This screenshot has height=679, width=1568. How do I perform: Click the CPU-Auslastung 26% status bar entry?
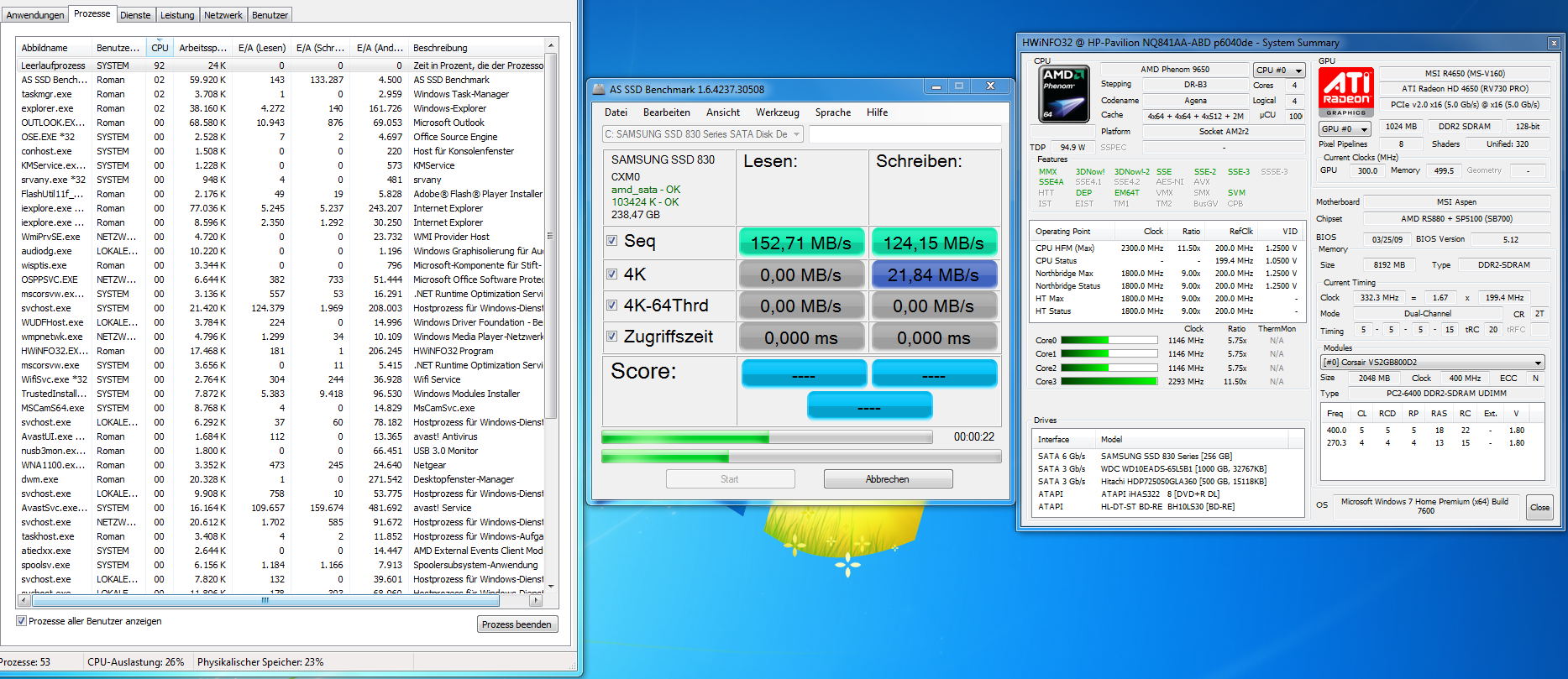[136, 662]
